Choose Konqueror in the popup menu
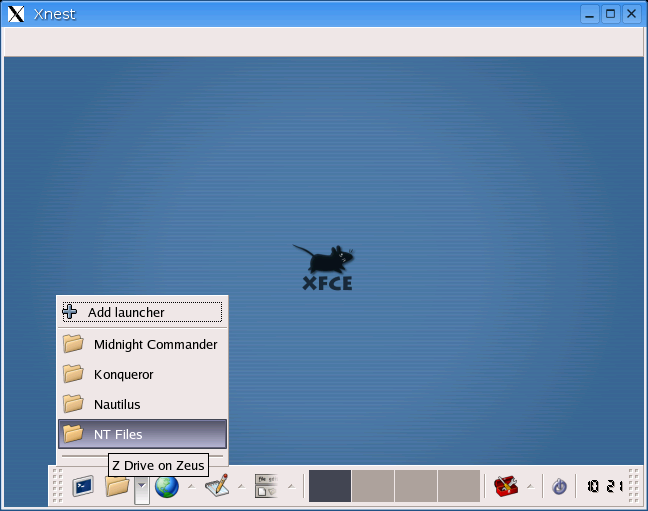This screenshot has height=511, width=648. [x=123, y=374]
